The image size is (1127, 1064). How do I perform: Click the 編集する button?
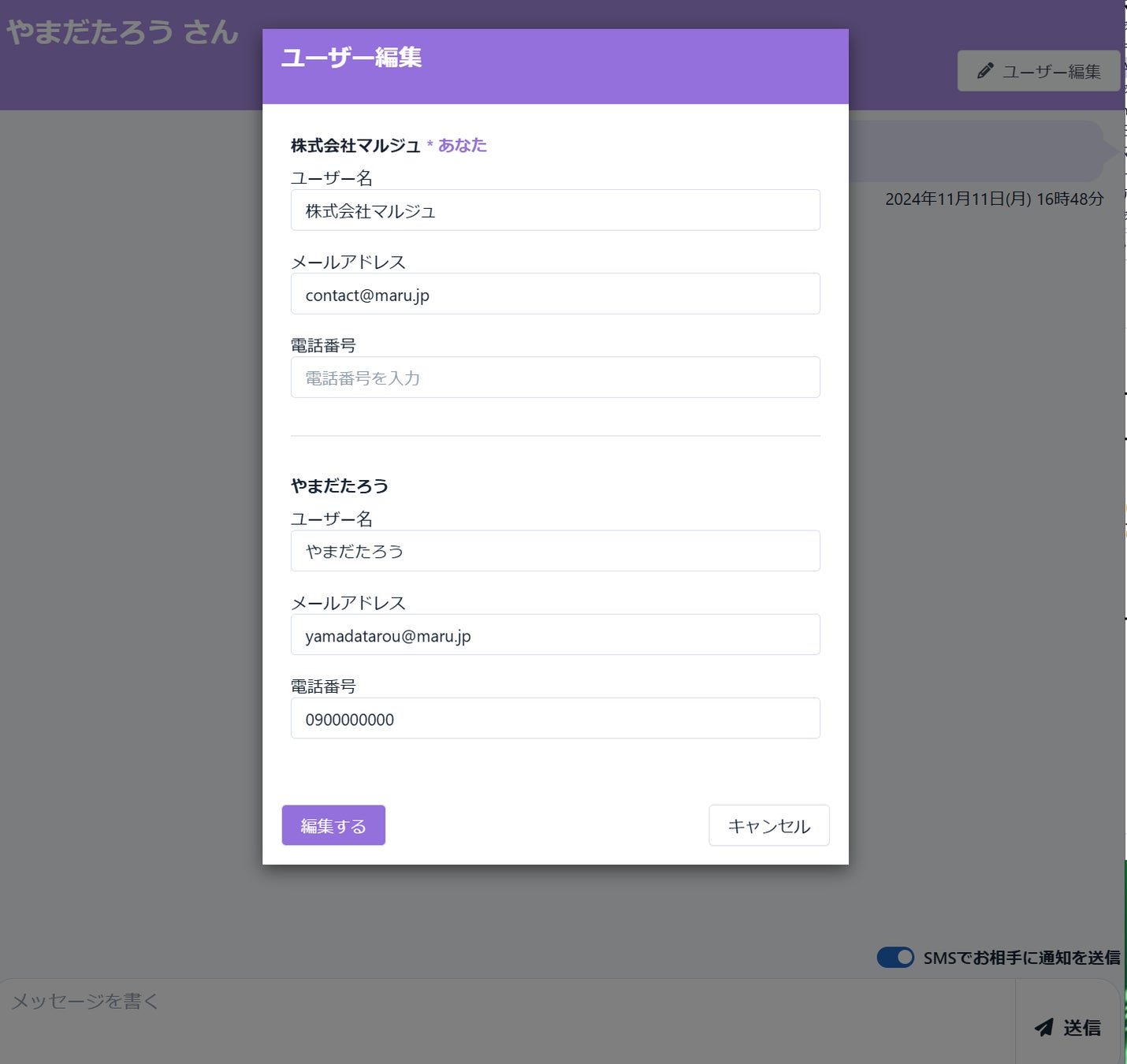click(x=333, y=825)
